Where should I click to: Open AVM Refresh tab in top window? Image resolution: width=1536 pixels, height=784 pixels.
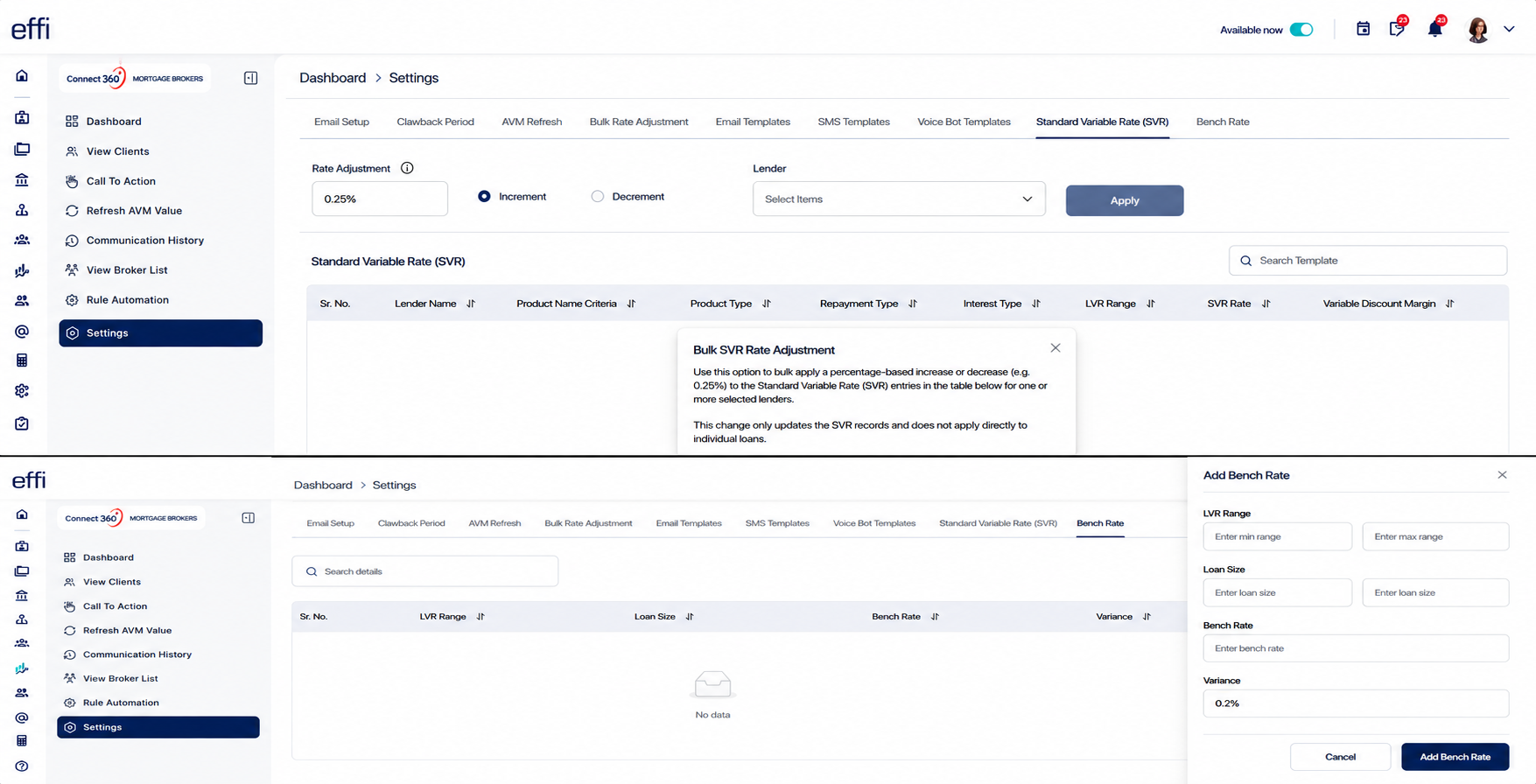click(x=531, y=122)
